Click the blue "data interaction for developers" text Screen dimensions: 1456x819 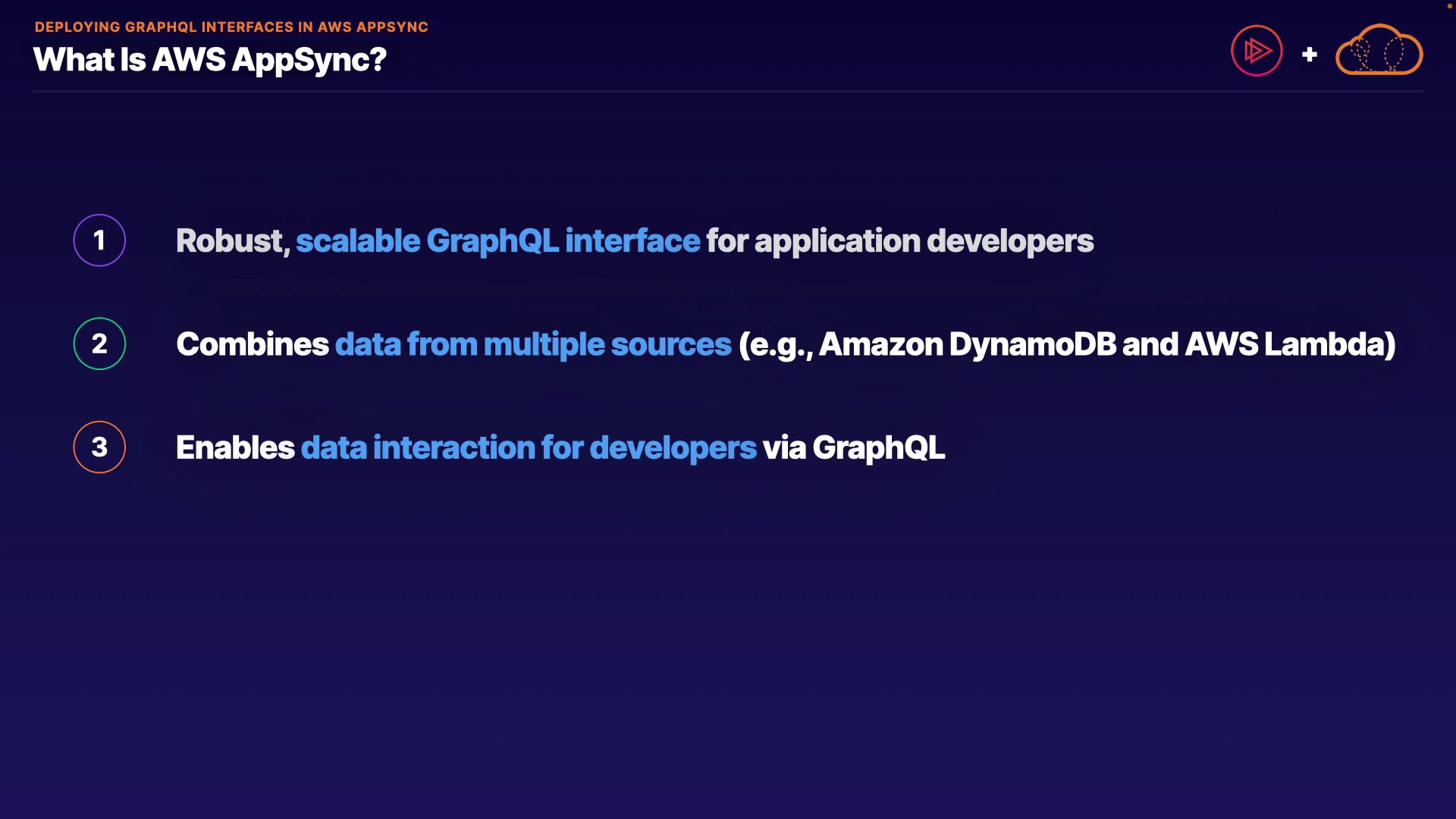pyautogui.click(x=529, y=447)
